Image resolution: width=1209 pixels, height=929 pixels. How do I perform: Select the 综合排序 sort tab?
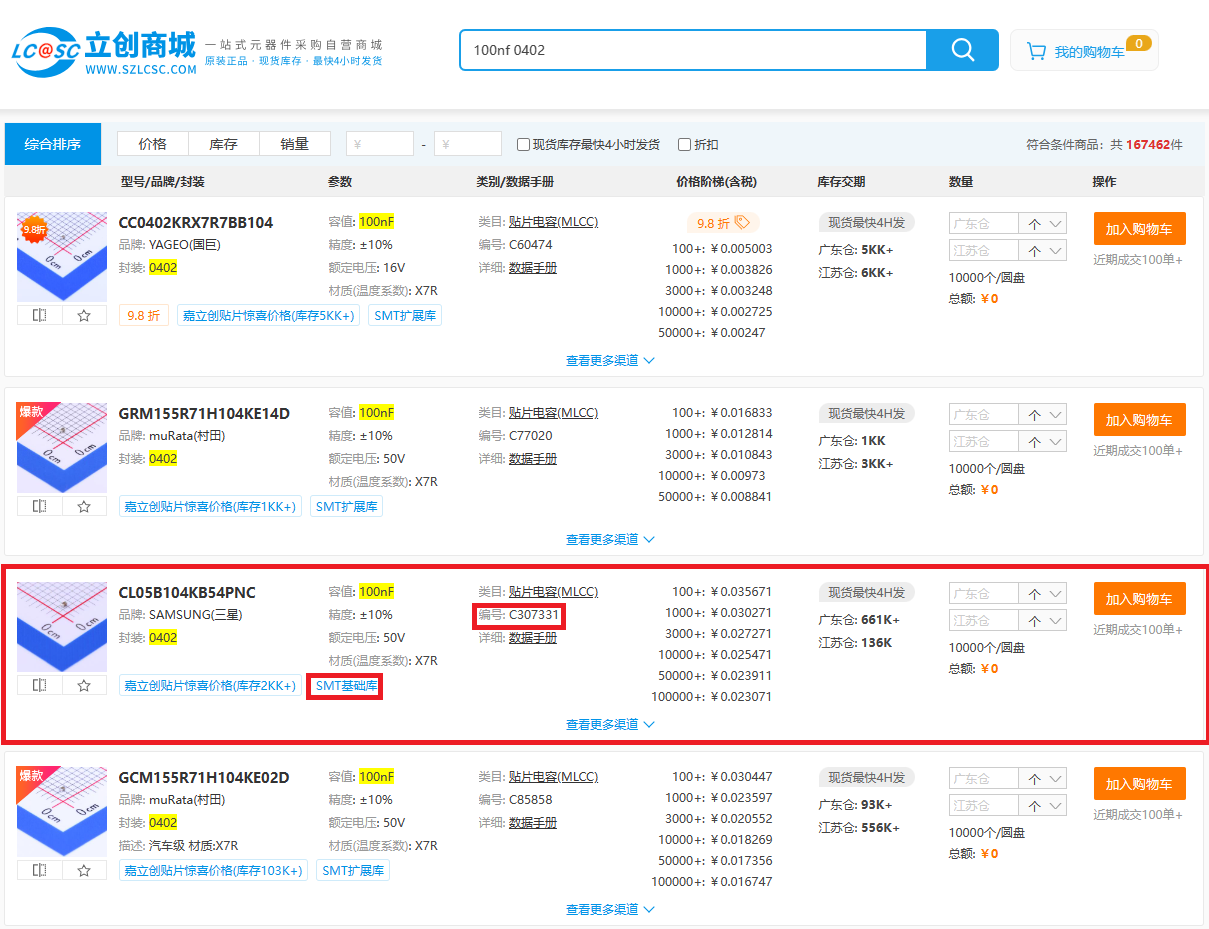coord(53,144)
